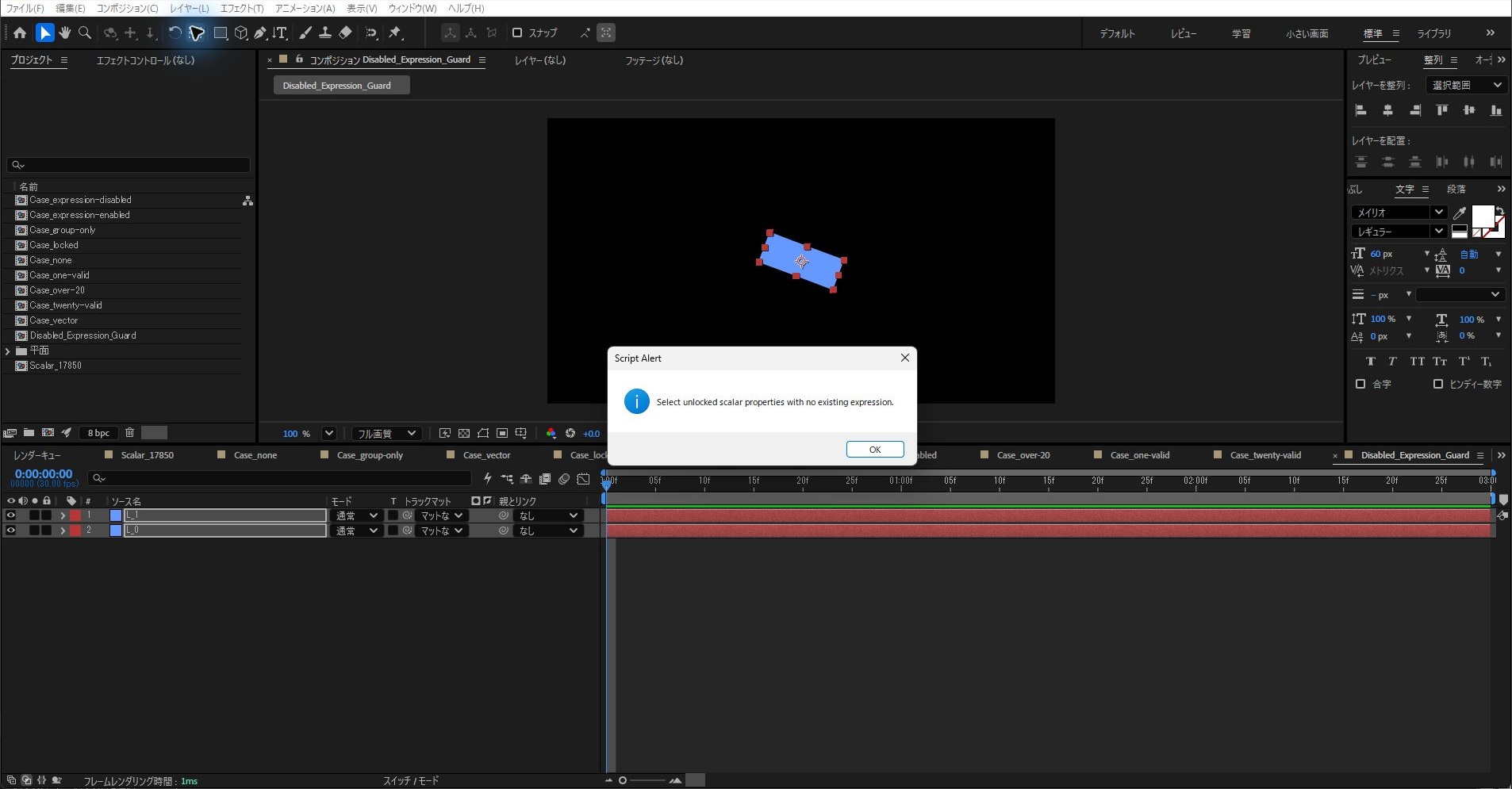Open the 選択範囲 align-to dropdown
This screenshot has width=1512, height=789.
point(1465,85)
